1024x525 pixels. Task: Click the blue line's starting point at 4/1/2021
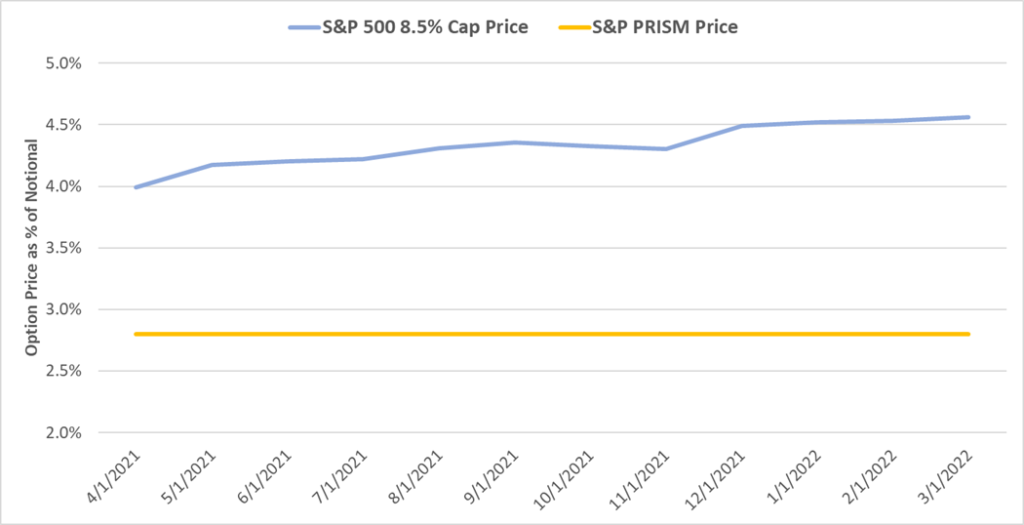pos(135,187)
